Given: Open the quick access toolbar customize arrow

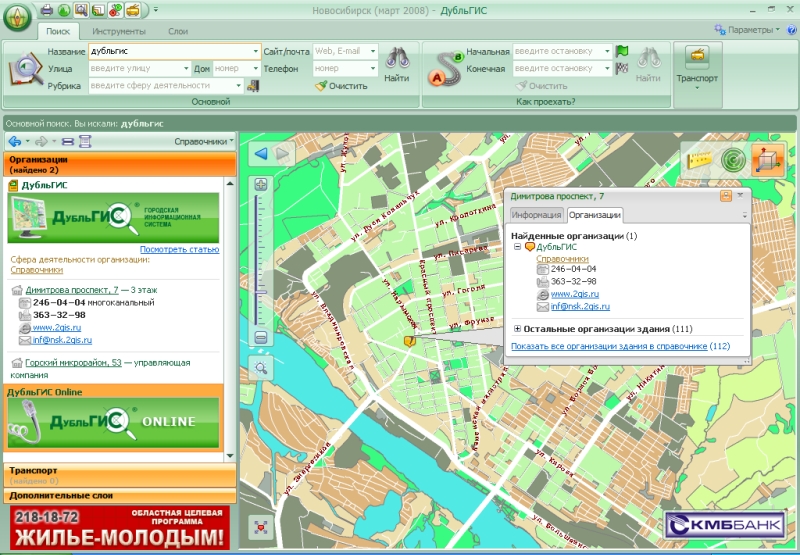Looking at the screenshot, I should (x=156, y=10).
